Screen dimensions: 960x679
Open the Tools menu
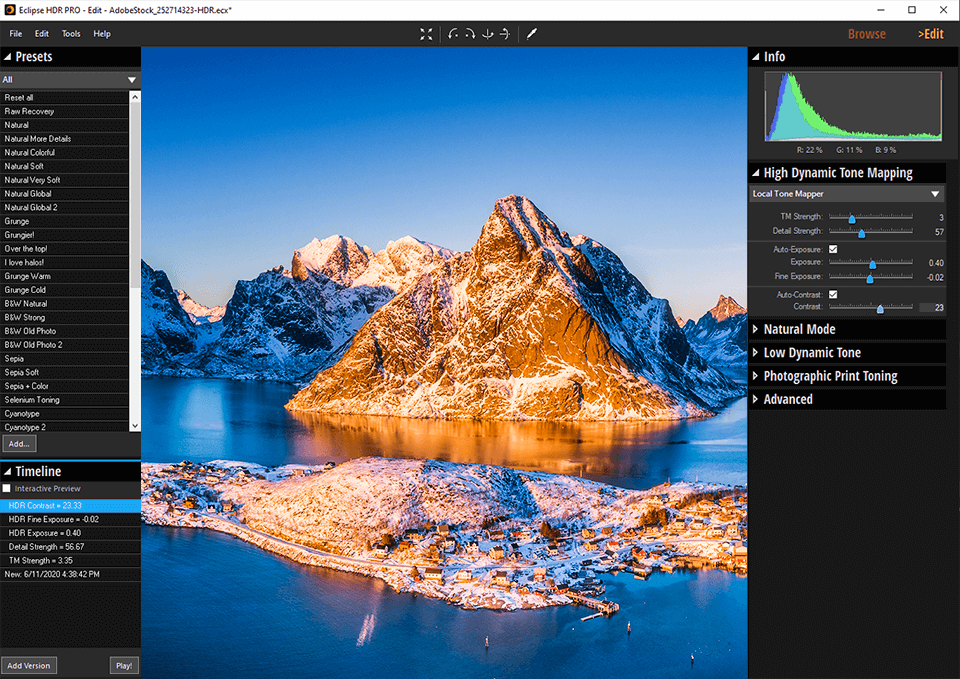tap(70, 33)
